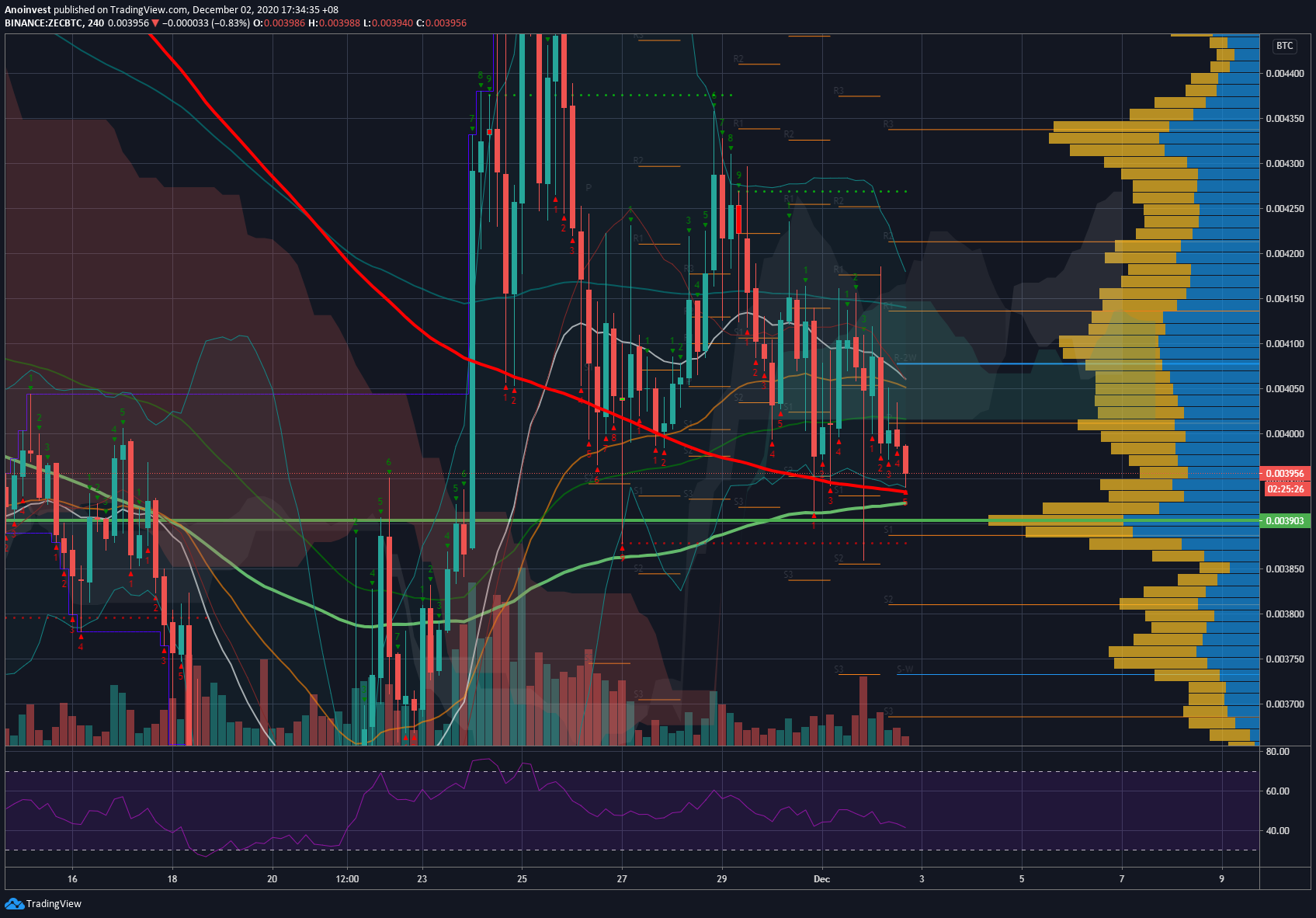Click the 0.003850 price axis label
The height and width of the screenshot is (918, 1316).
[1285, 569]
